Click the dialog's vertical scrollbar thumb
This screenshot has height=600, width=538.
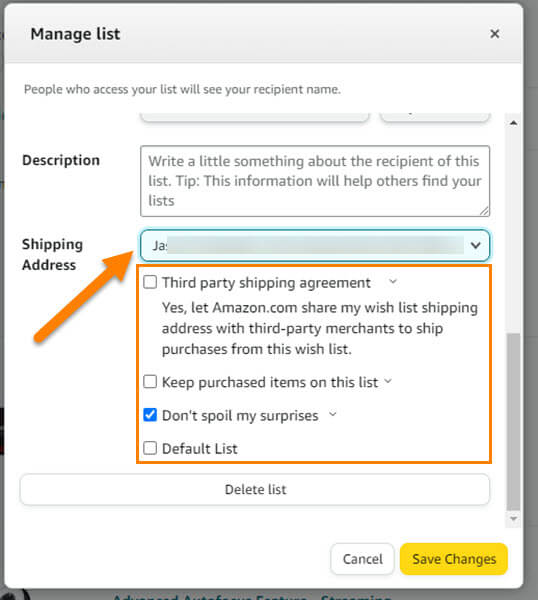click(x=514, y=422)
